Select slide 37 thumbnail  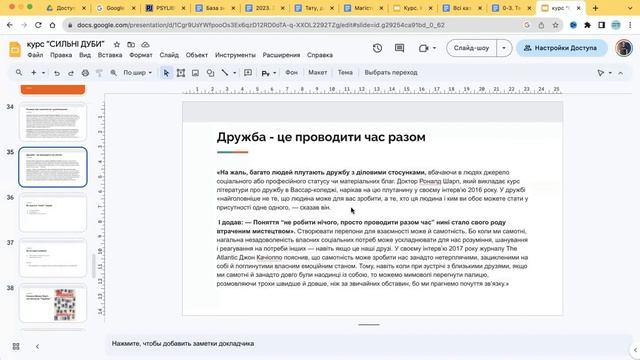click(x=53, y=258)
